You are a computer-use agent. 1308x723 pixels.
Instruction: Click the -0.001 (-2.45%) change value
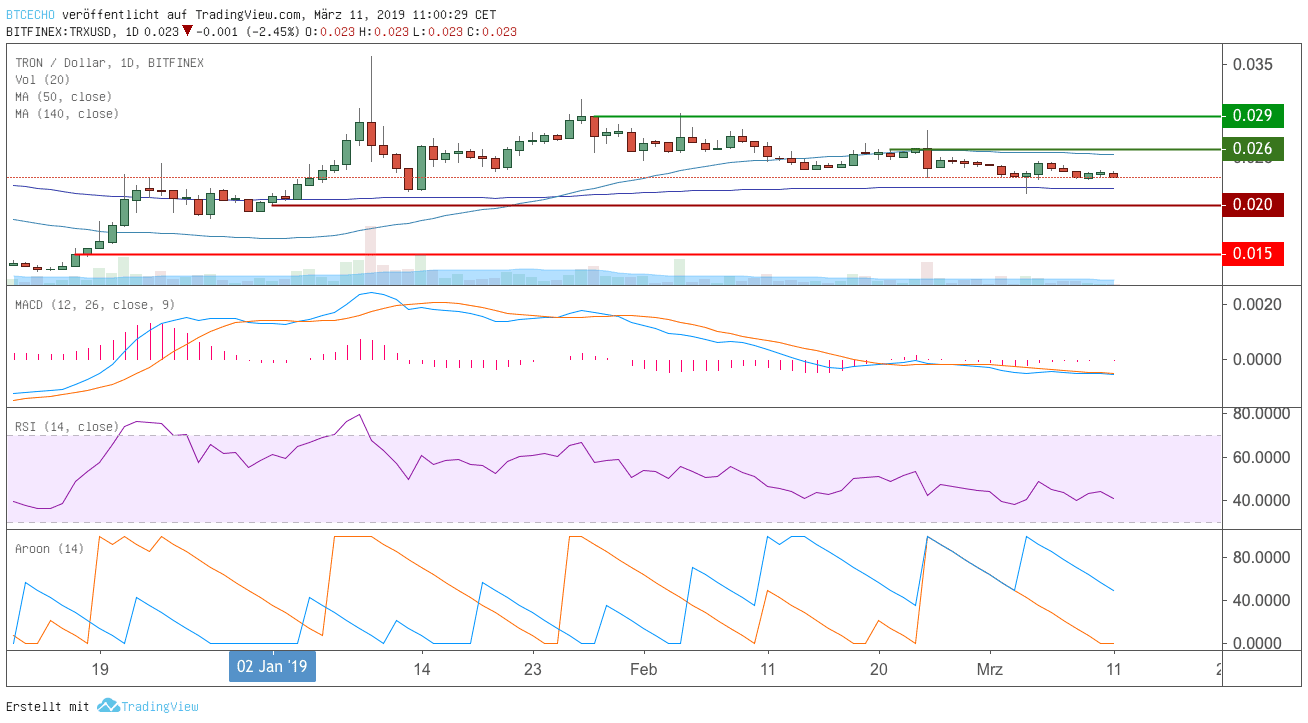tap(246, 32)
